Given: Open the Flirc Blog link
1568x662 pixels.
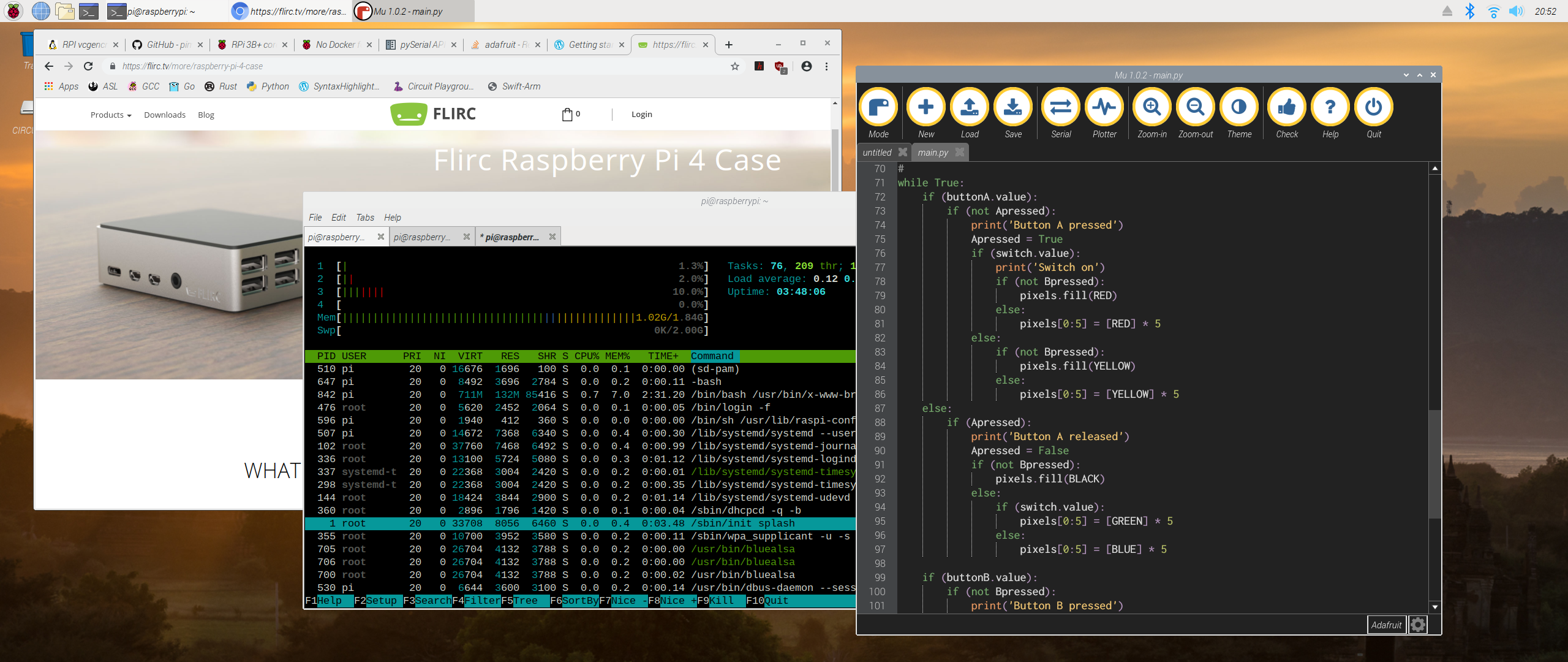Looking at the screenshot, I should [206, 115].
